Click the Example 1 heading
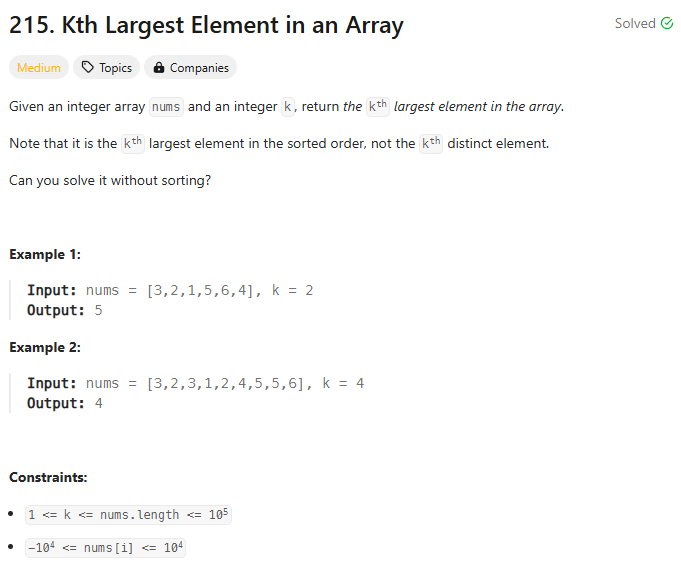Image resolution: width=681 pixels, height=588 pixels. coord(45,254)
